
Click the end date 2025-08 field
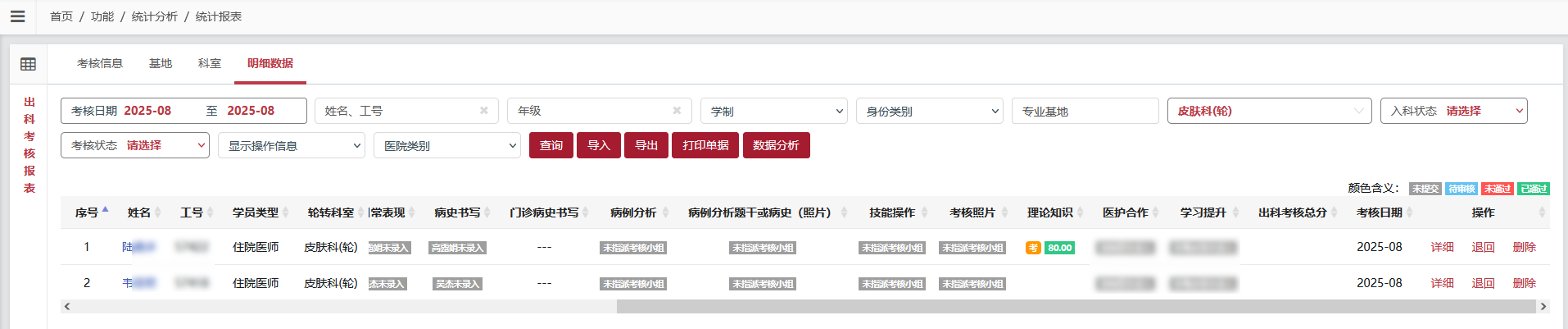pos(252,111)
